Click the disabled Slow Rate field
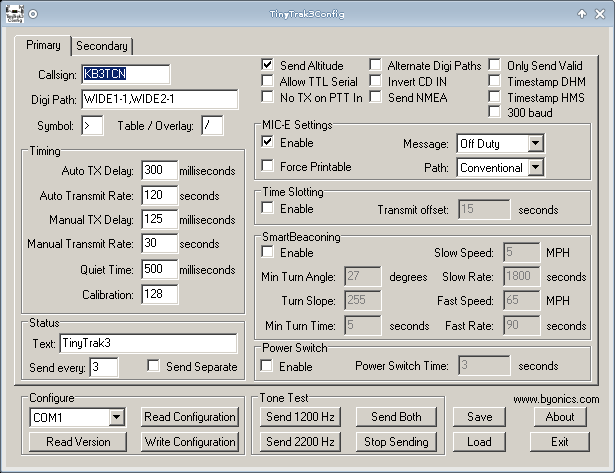615x473 pixels. pos(522,277)
